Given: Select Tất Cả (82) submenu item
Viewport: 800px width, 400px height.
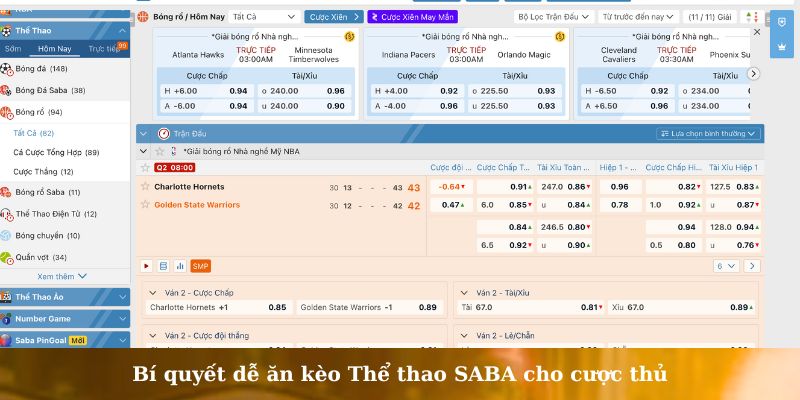Looking at the screenshot, I should (x=34, y=133).
